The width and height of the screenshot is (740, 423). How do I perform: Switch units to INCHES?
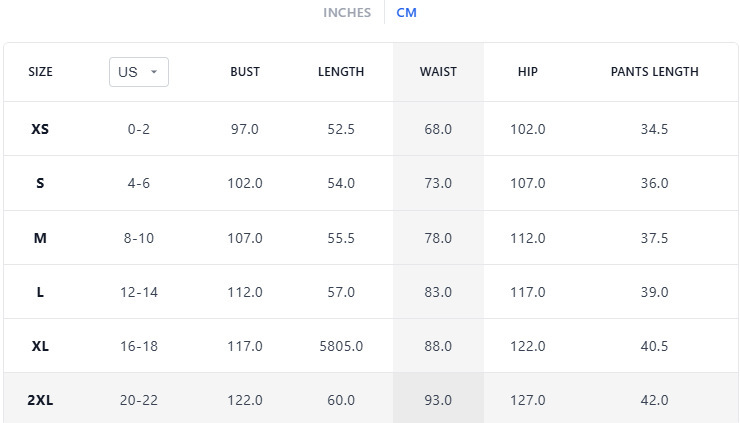(x=346, y=13)
